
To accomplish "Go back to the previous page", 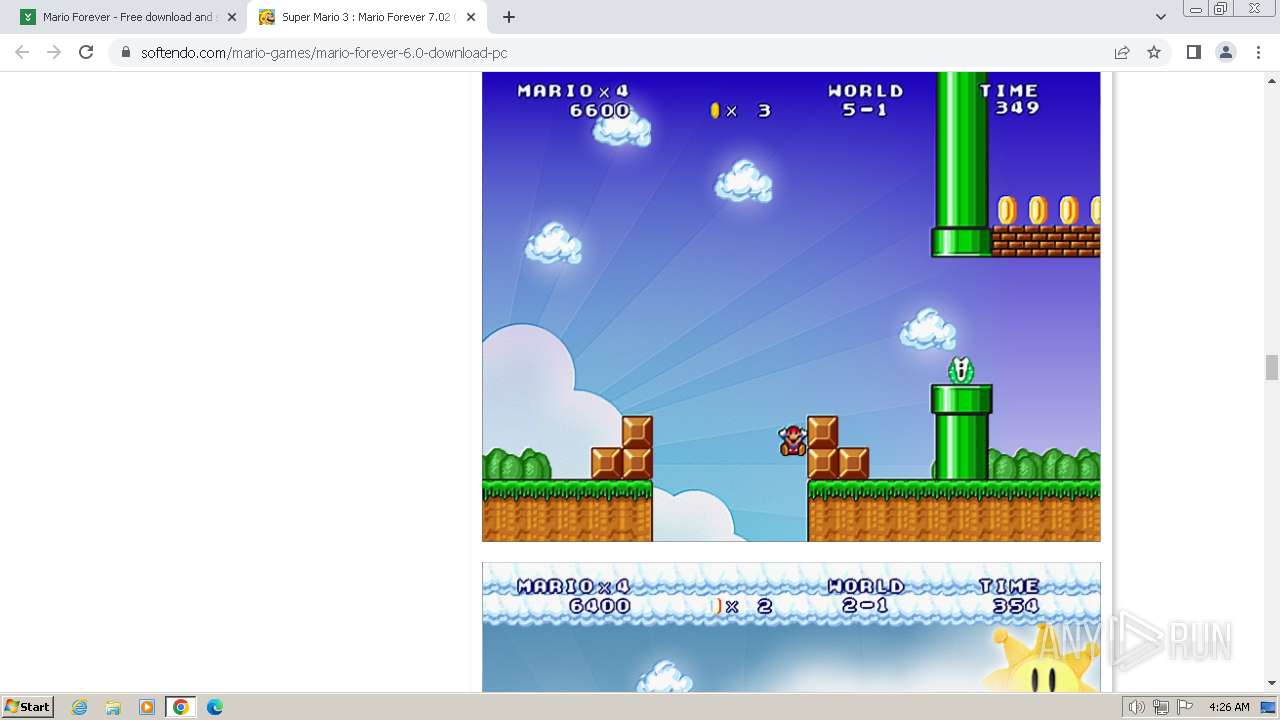I will pos(22,52).
